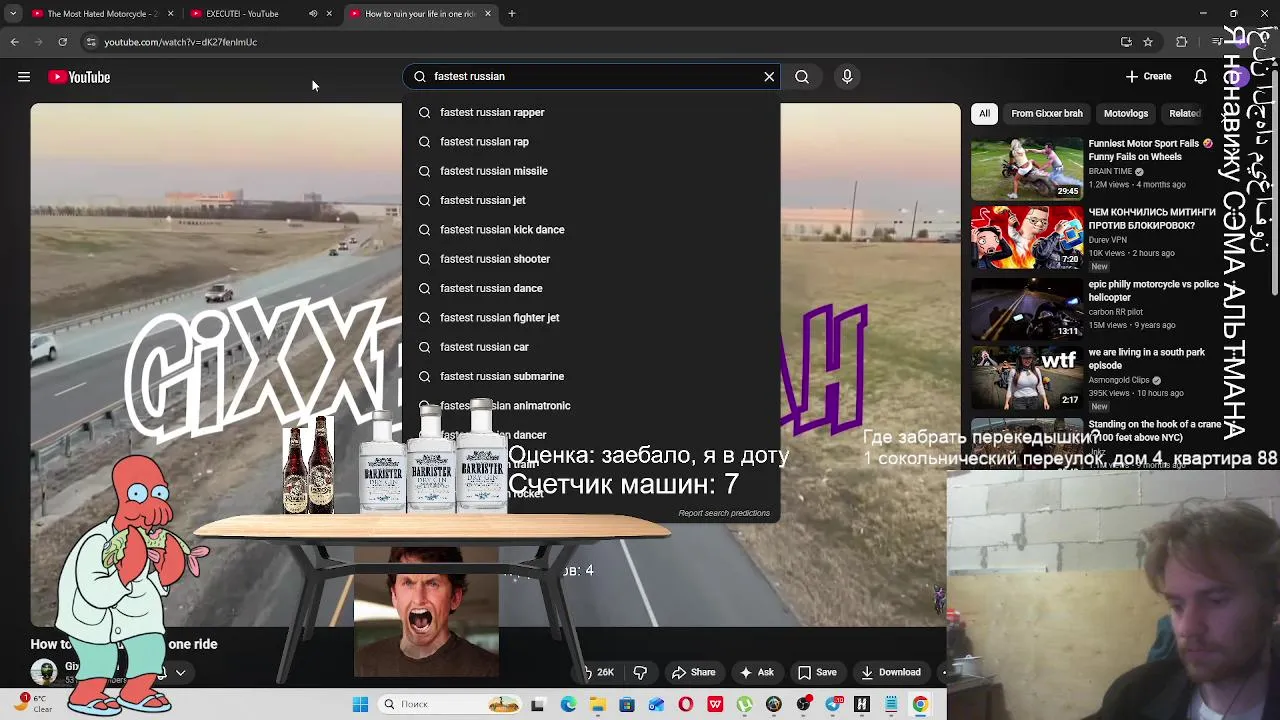Viewport: 1280px width, 720px height.
Task: Switch to EXECUTE! - YouTube tab
Action: (x=242, y=14)
